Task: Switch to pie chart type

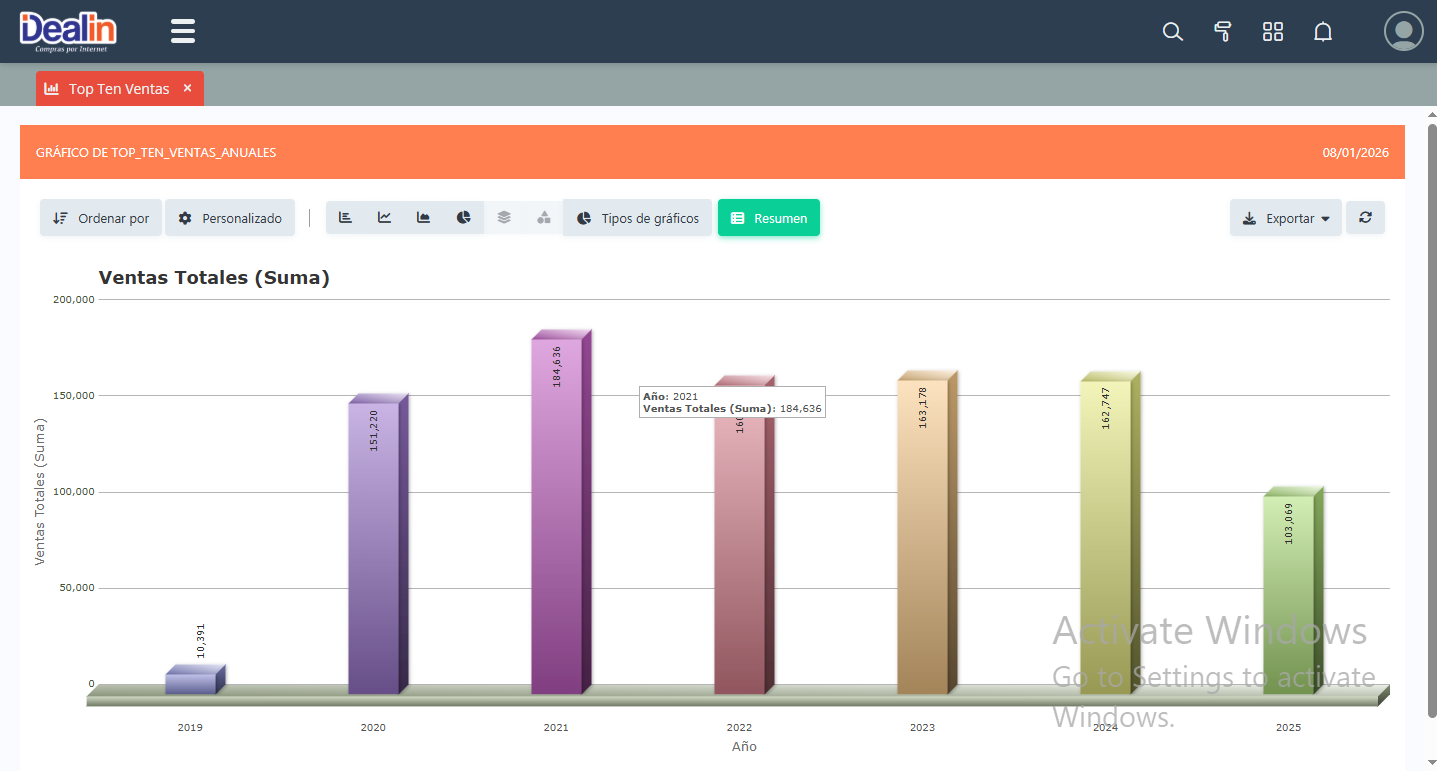Action: click(464, 218)
